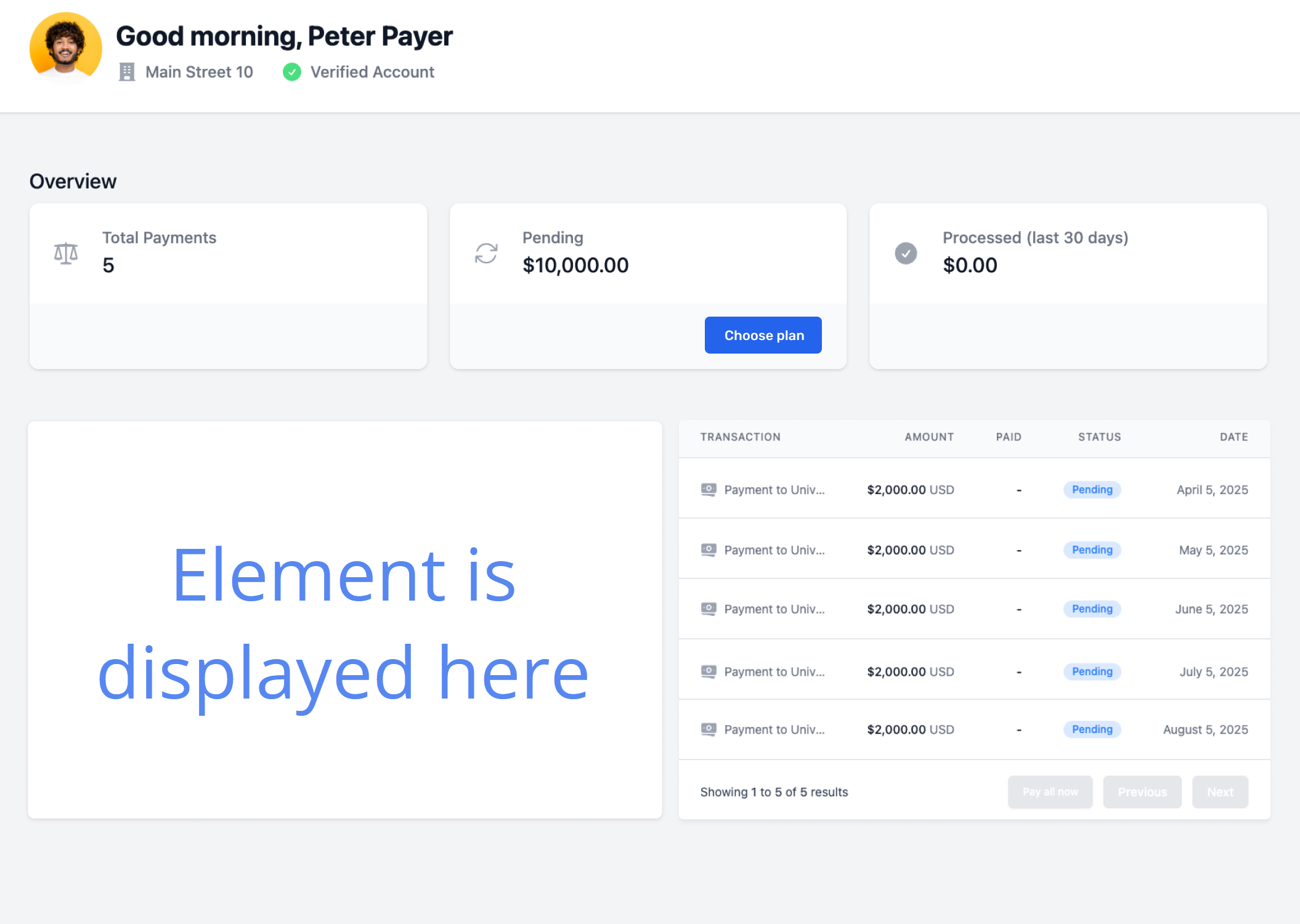Click the Pay all now button

[x=1050, y=792]
